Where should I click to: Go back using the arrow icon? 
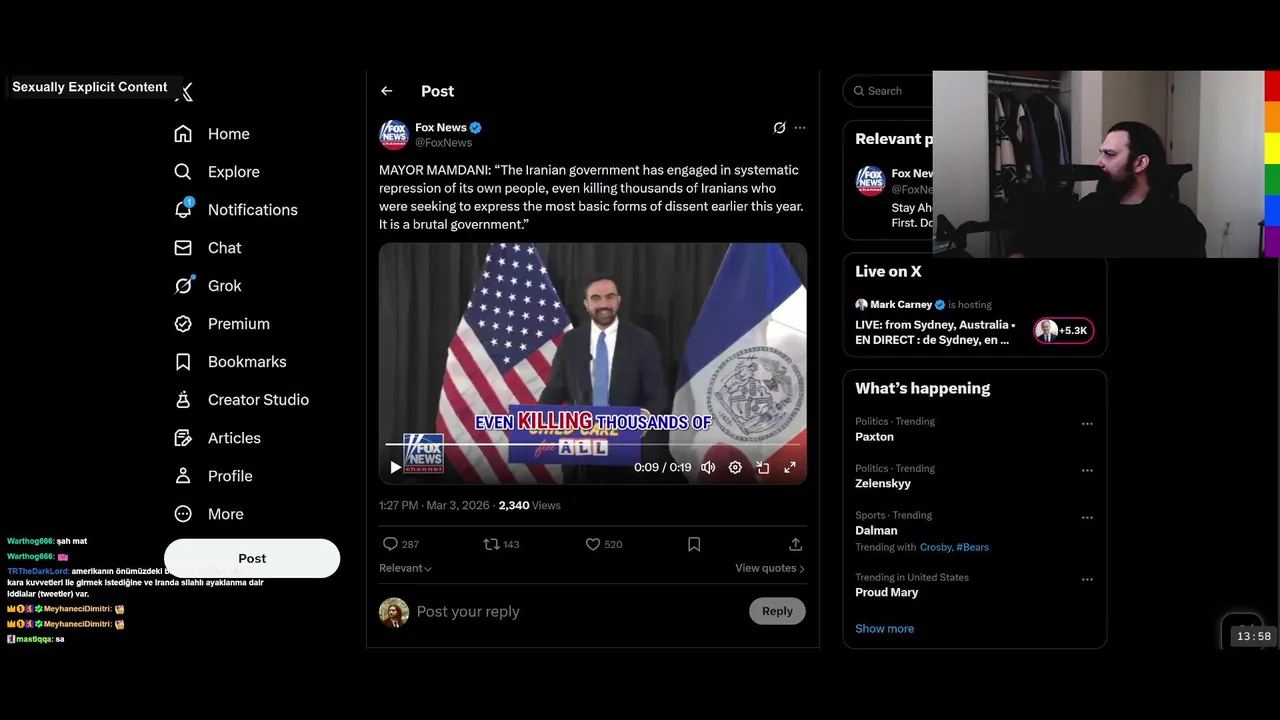click(x=387, y=91)
